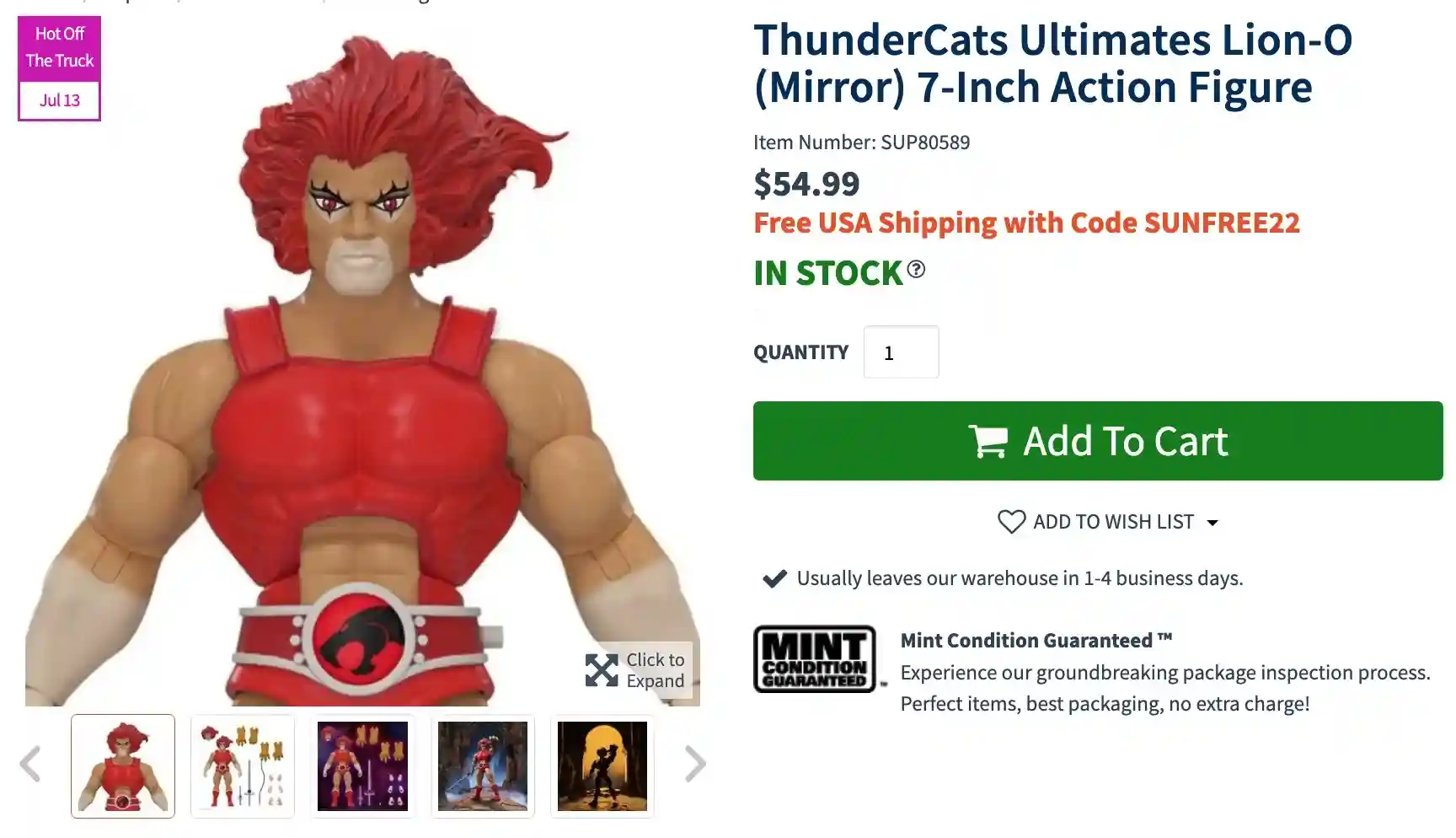This screenshot has height=838, width=1456.
Task: Select the first thumbnail of Lion-O bust
Action: (x=123, y=766)
